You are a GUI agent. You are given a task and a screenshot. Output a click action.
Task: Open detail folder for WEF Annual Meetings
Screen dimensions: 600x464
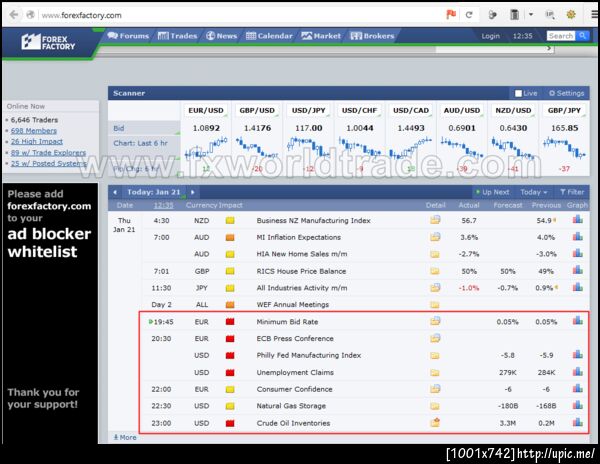435,304
